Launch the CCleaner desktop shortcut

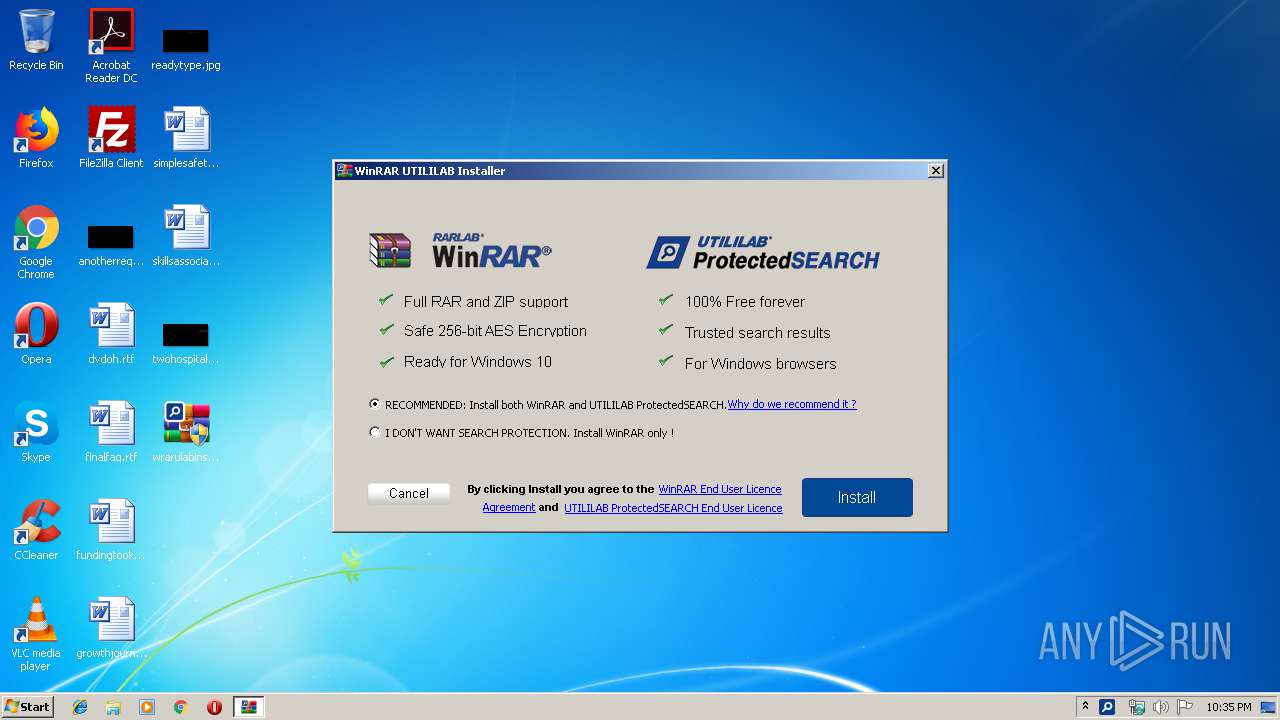tap(36, 530)
